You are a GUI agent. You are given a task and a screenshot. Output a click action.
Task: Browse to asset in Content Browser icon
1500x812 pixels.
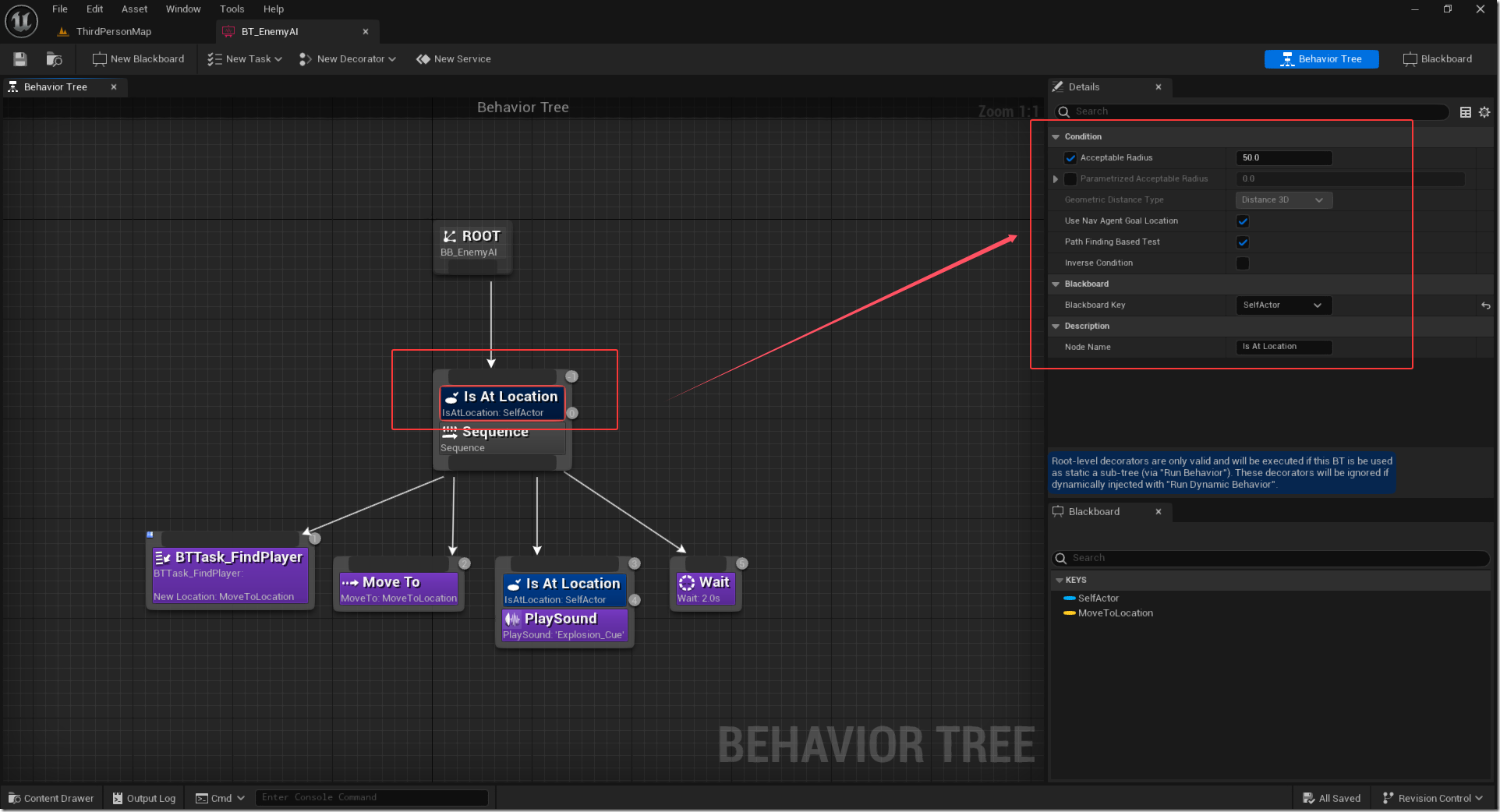tap(54, 59)
